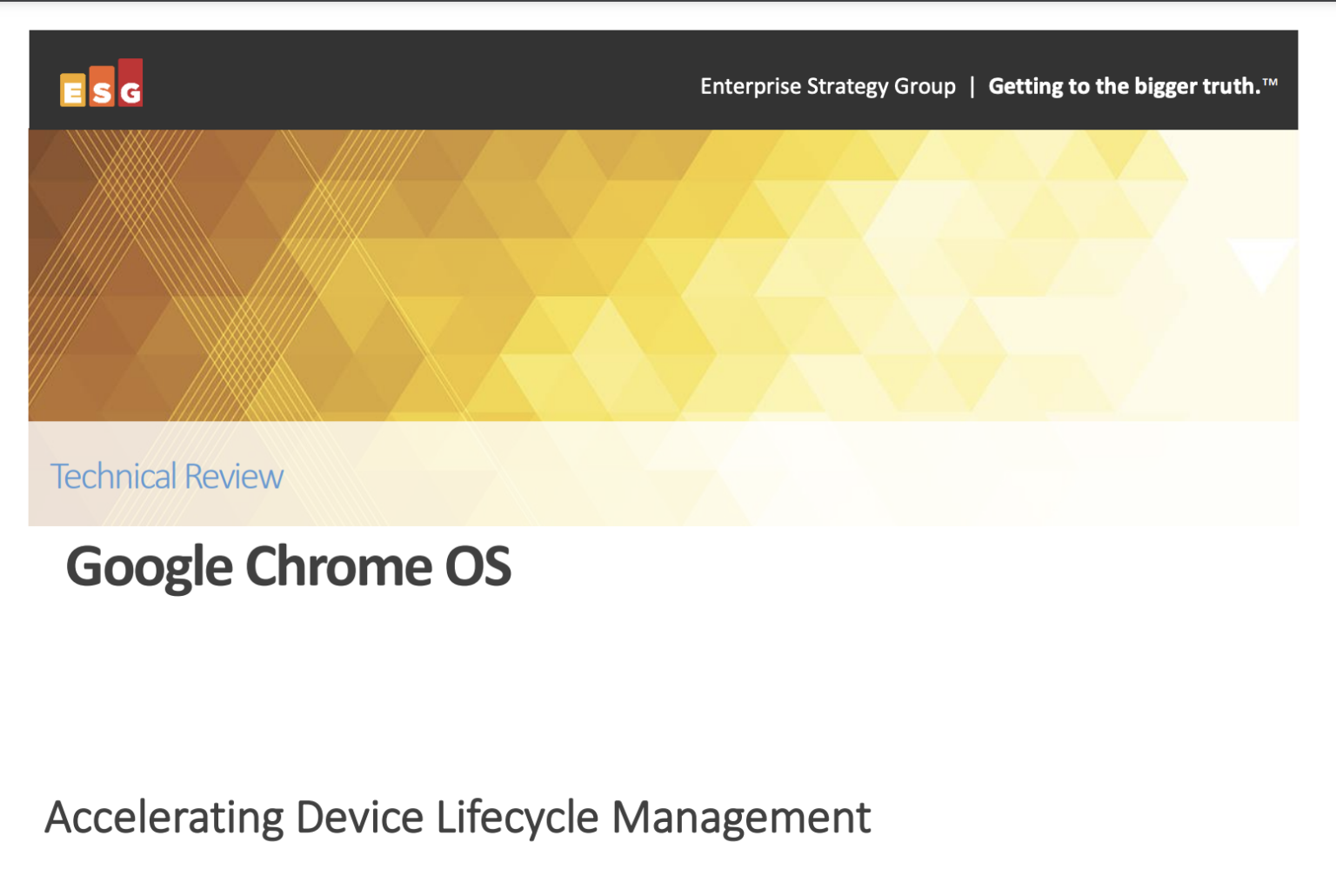Select the 'Enterprise Strategy Group' header text
The width and height of the screenshot is (1336, 896).
pyautogui.click(x=827, y=86)
